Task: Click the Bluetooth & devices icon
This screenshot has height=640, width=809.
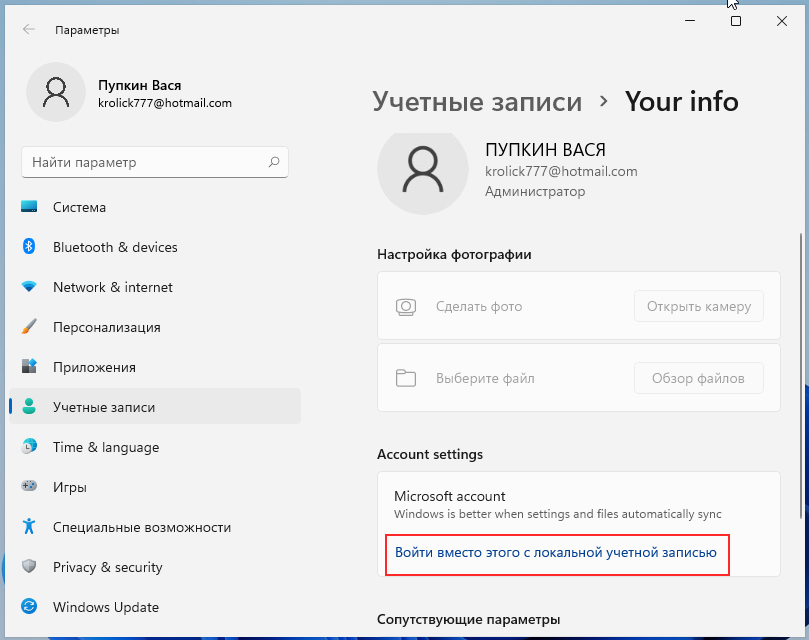Action: [x=30, y=247]
